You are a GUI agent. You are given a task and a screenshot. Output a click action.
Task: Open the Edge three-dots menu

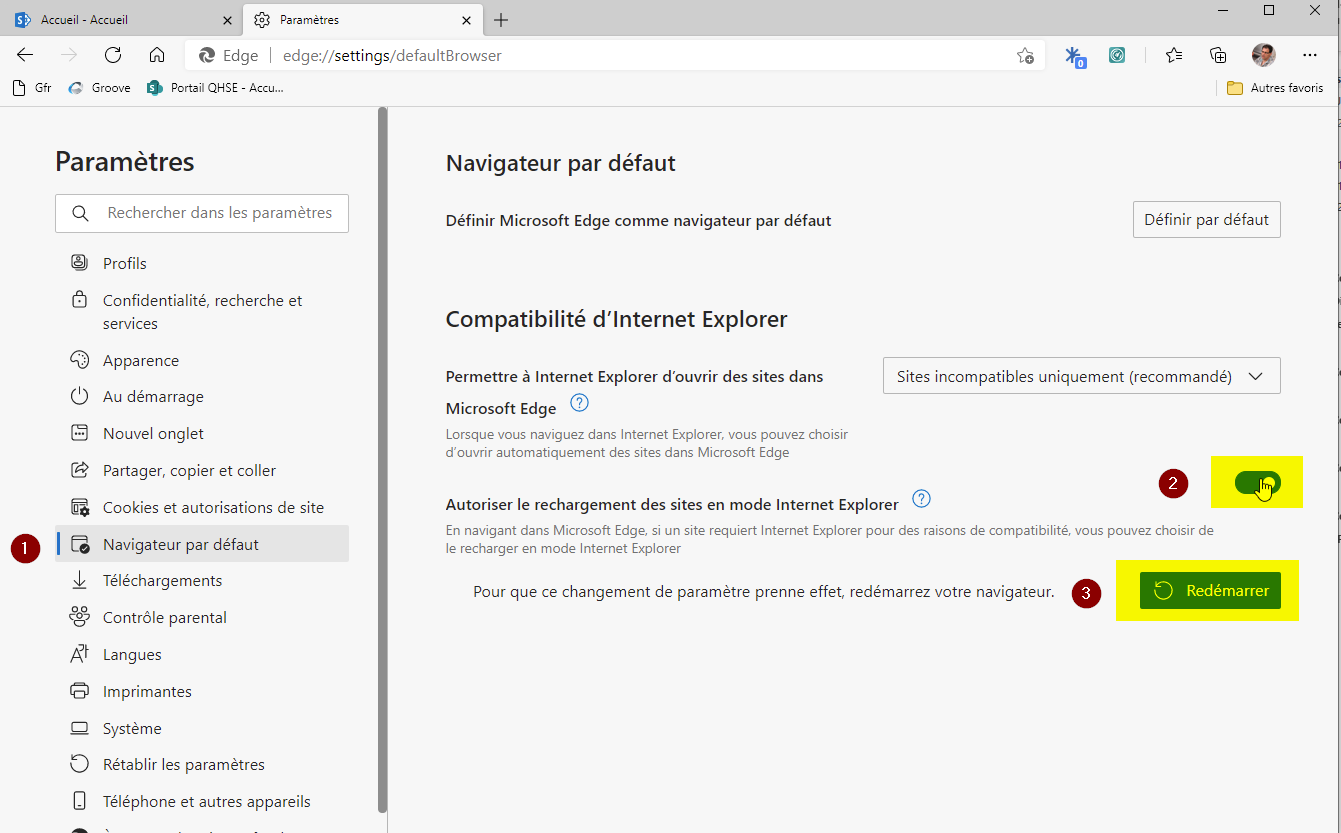point(1310,55)
